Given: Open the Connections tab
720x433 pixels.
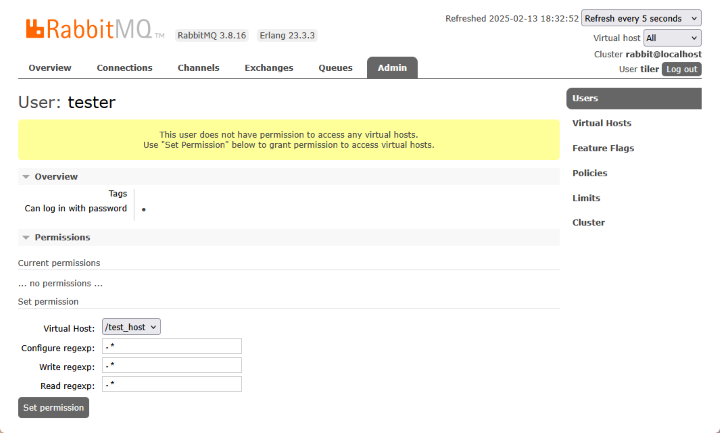Looking at the screenshot, I should coord(124,68).
